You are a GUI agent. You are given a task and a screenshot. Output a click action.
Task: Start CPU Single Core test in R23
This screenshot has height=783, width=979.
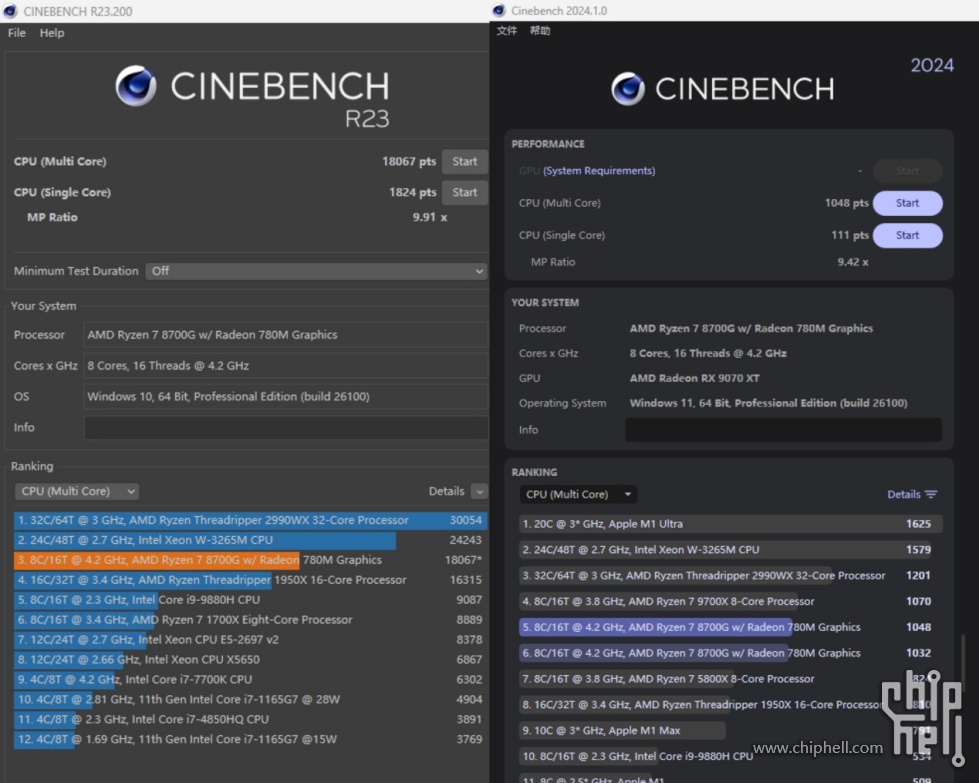tap(465, 192)
